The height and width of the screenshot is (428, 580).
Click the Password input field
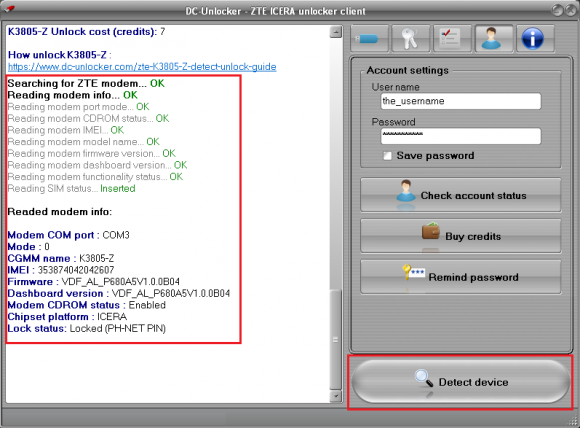point(461,136)
